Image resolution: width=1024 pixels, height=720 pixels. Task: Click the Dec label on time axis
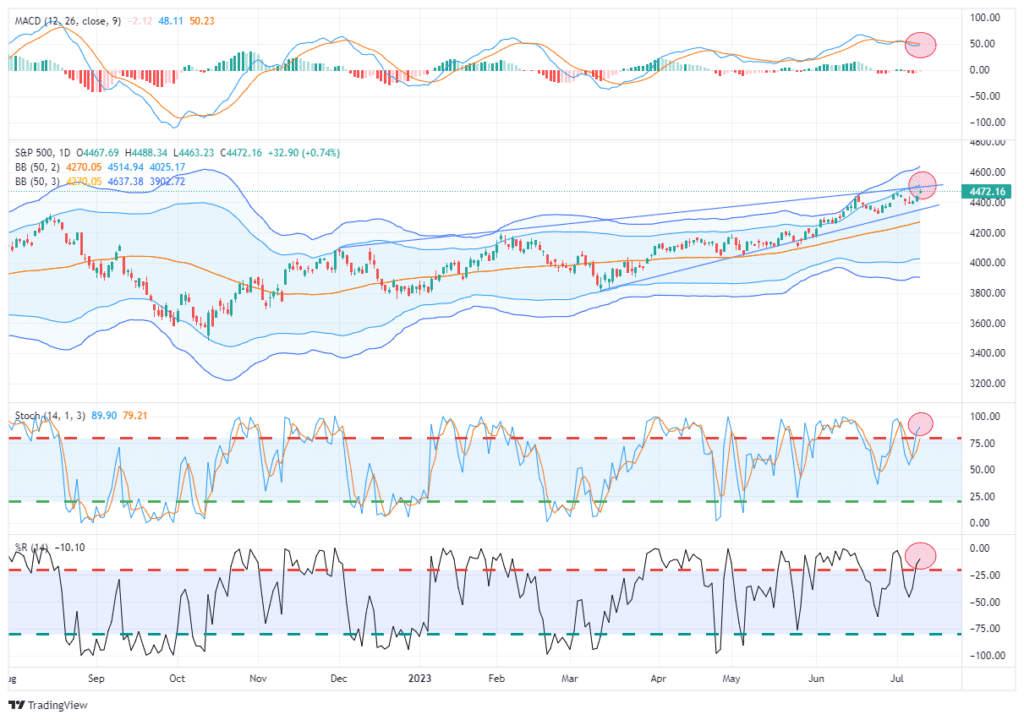338,679
